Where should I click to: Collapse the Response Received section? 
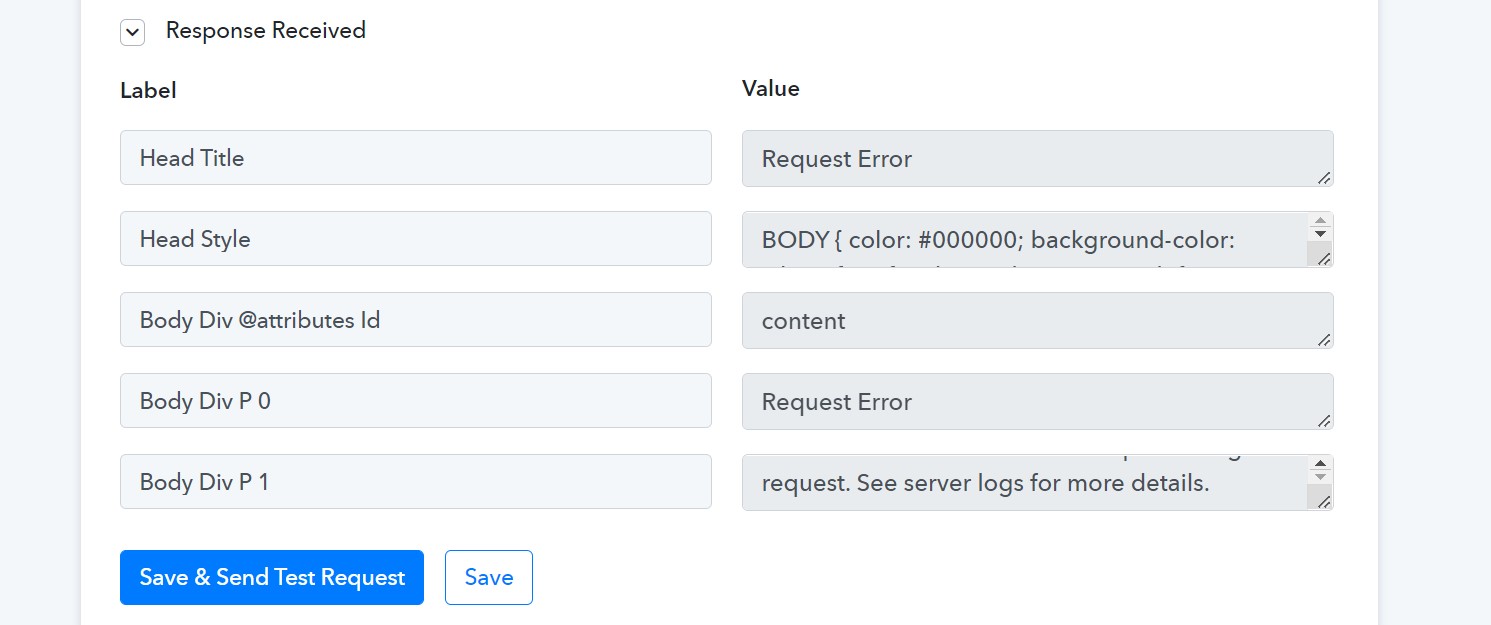(x=132, y=32)
